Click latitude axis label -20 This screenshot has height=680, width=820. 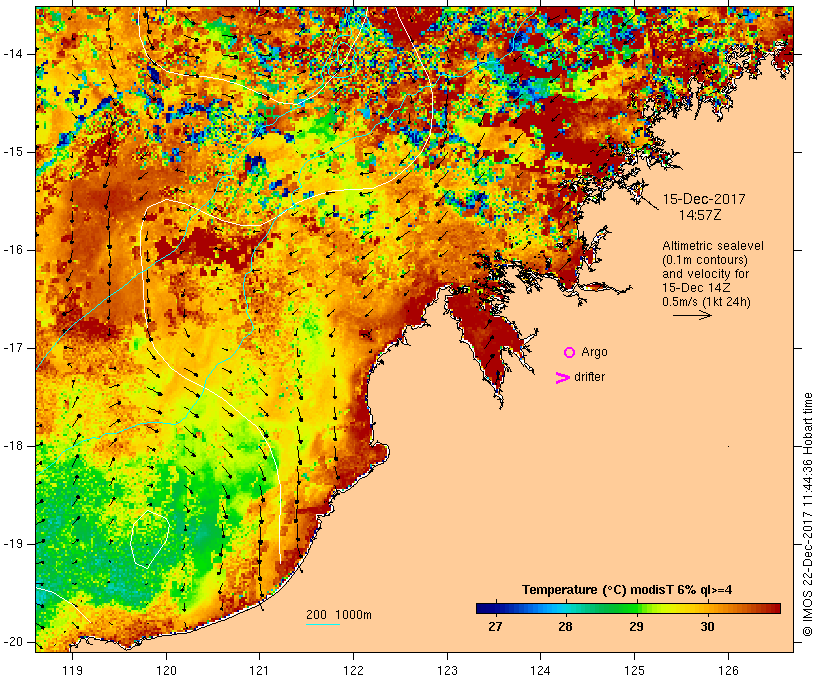[13, 642]
